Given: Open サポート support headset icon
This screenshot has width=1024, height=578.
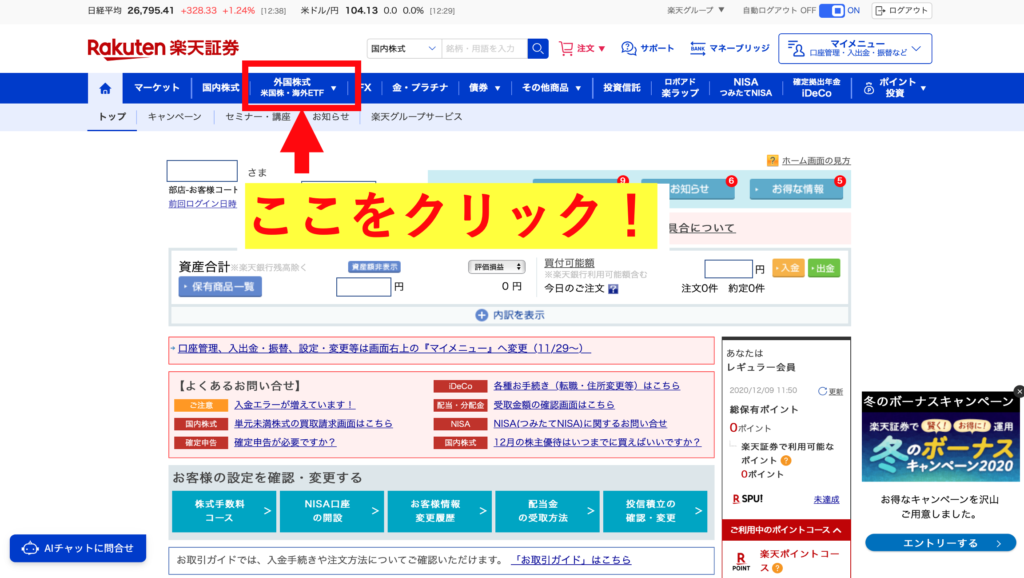Looking at the screenshot, I should coord(628,48).
